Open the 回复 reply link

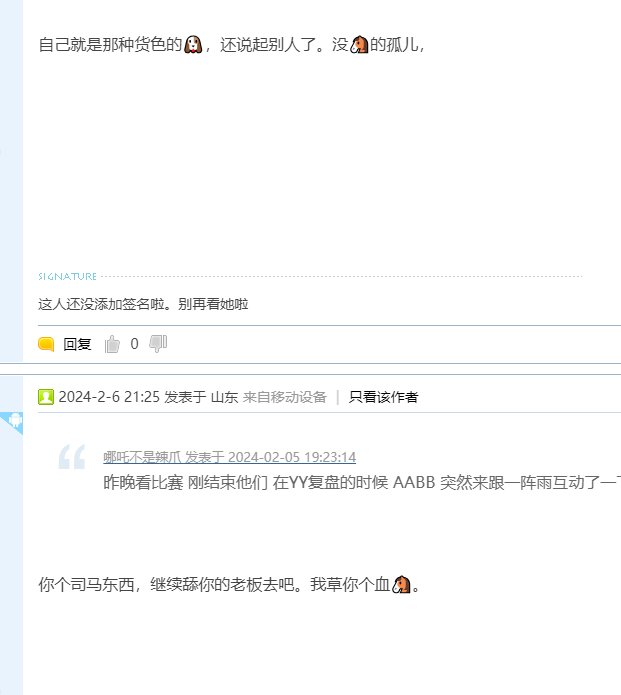pyautogui.click(x=77, y=344)
